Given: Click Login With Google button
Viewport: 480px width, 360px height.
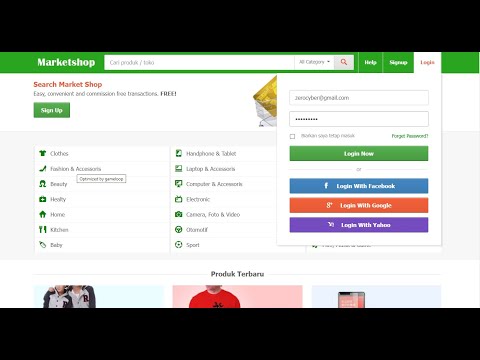Looking at the screenshot, I should 359,205.
